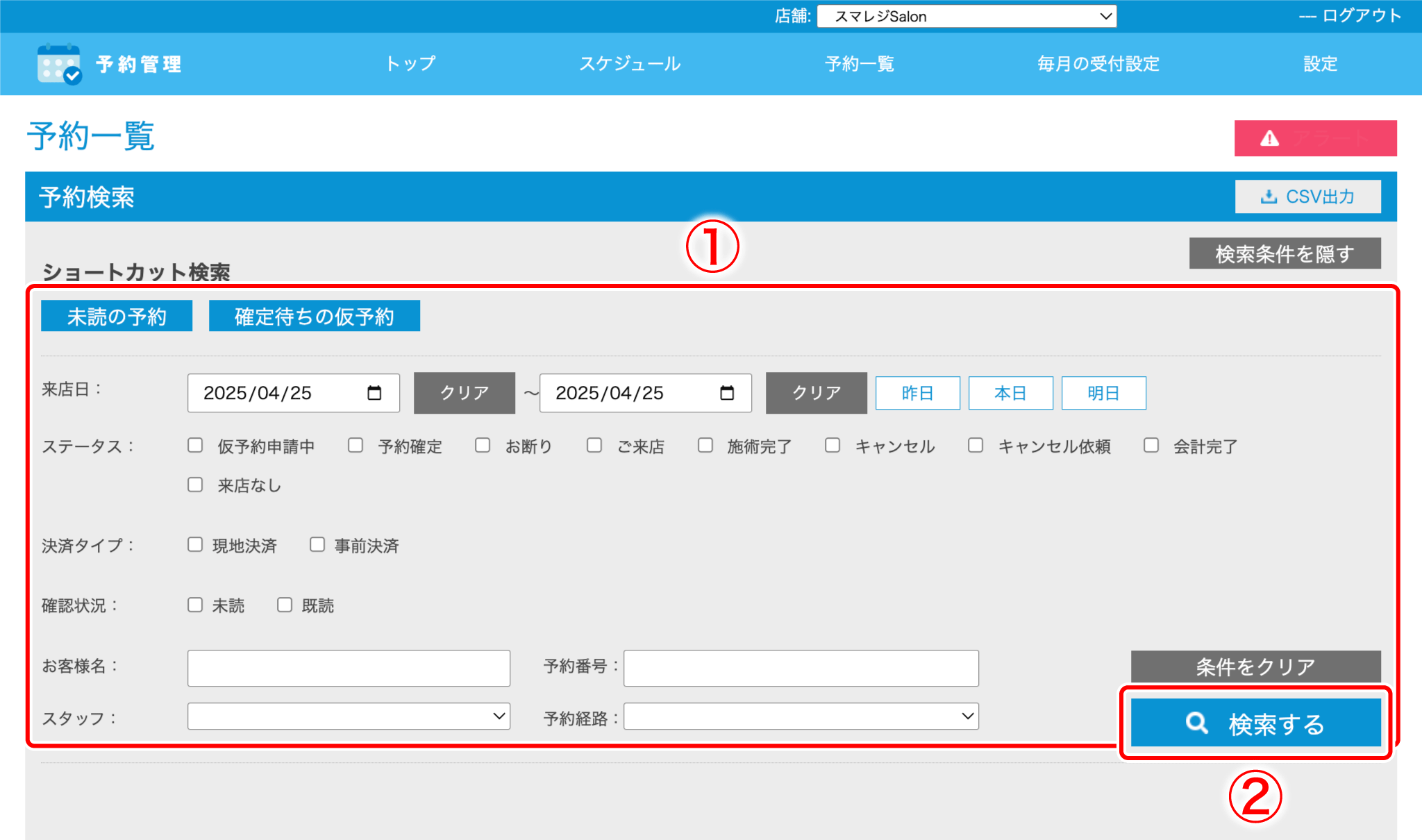Screen dimensions: 1422x840
Task: Tick the 事前決済 payment type checkbox
Action: [x=317, y=545]
